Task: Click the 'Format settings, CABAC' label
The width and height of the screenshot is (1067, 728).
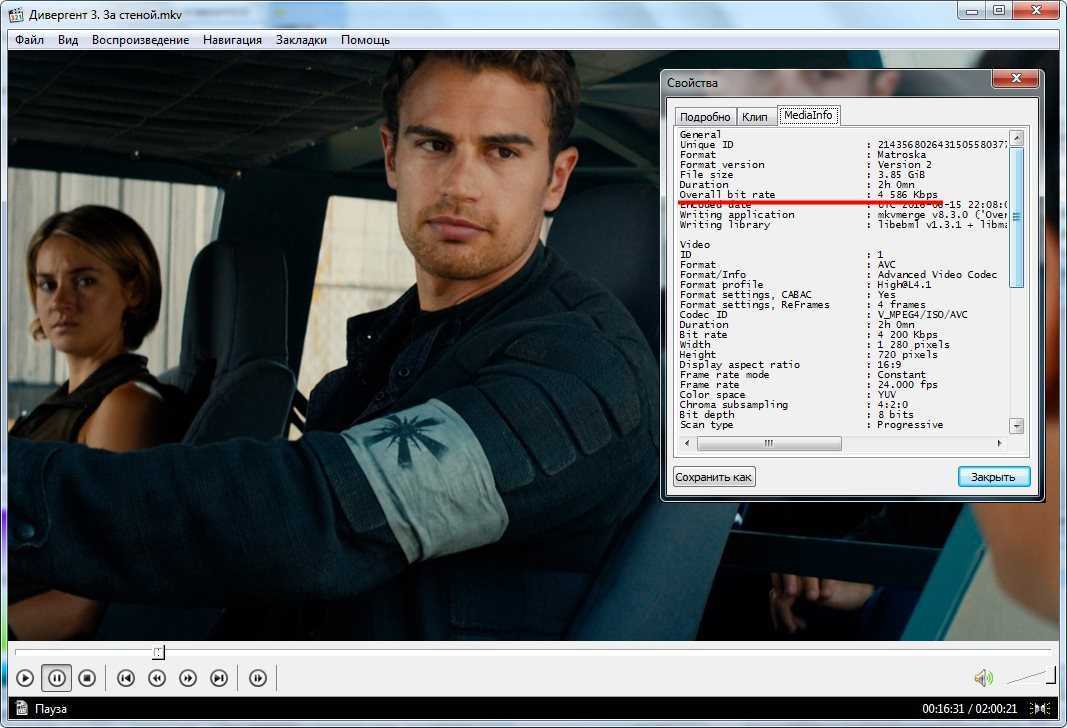Action: (746, 295)
